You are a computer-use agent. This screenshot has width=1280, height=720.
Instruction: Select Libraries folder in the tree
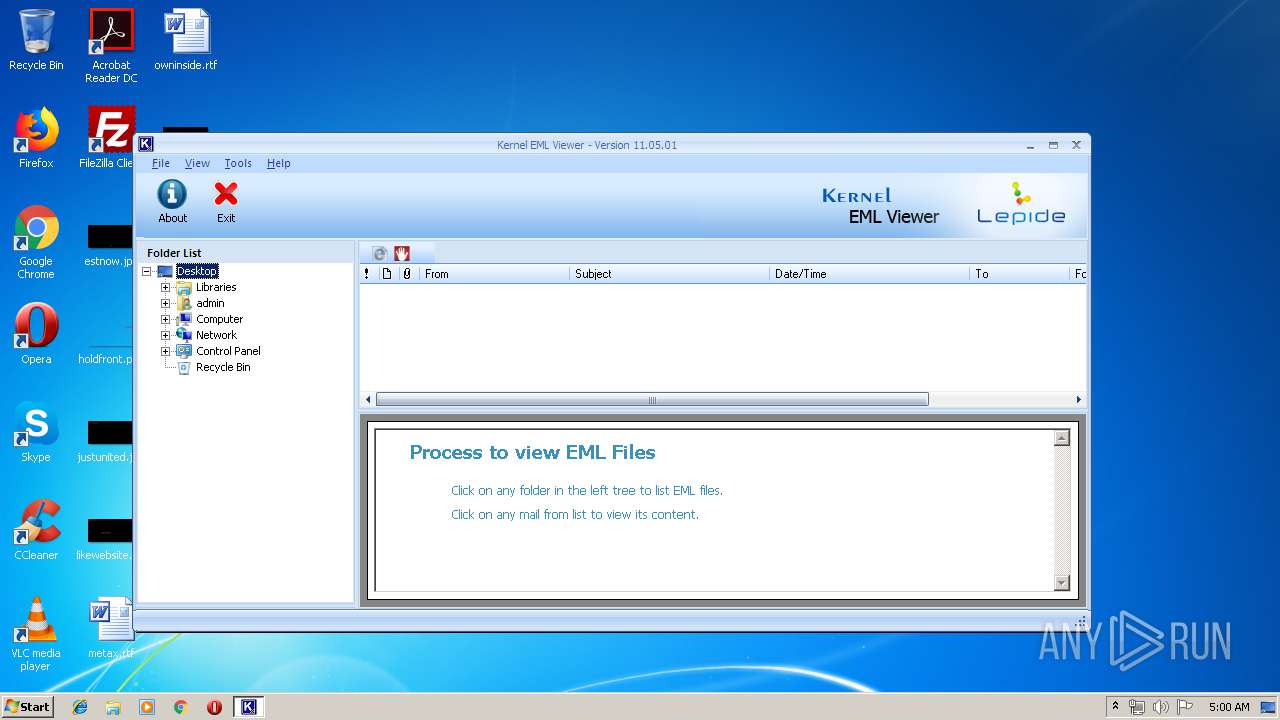tap(216, 287)
